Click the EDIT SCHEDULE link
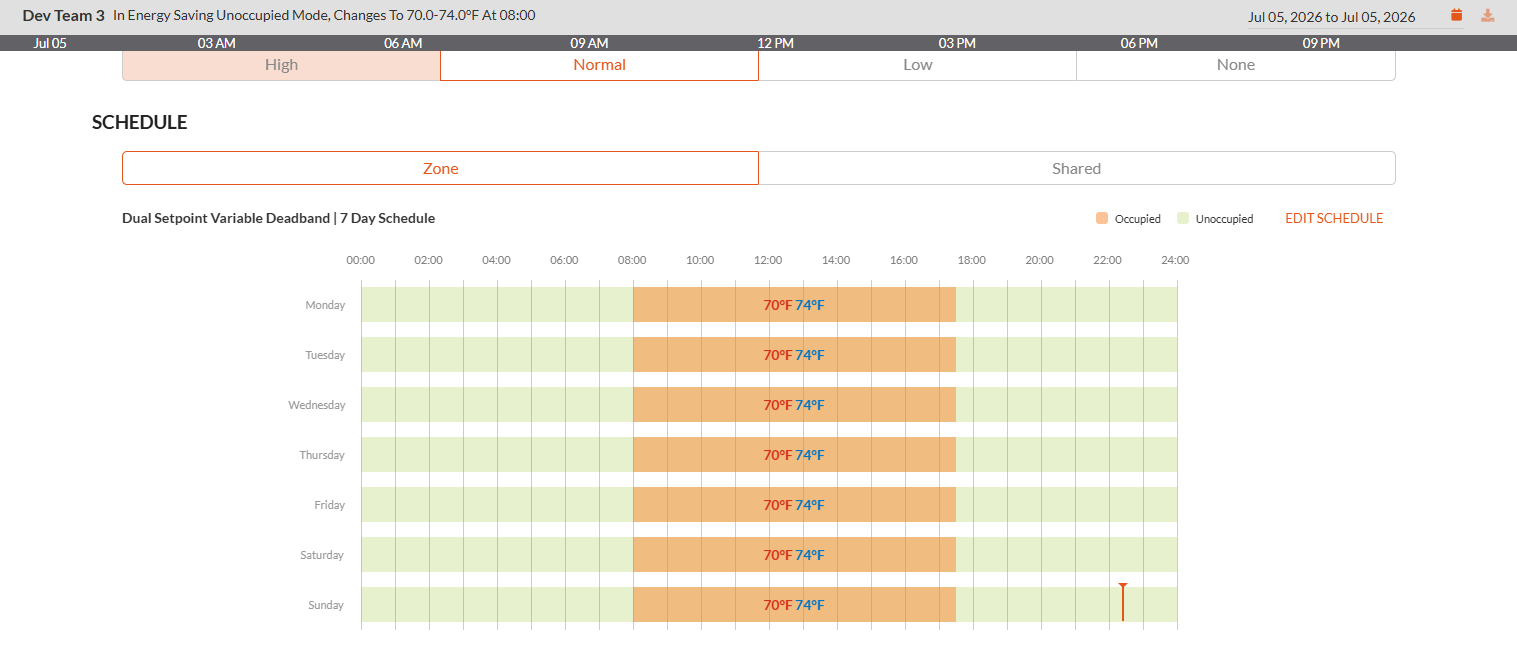The width and height of the screenshot is (1517, 655). click(x=1334, y=218)
